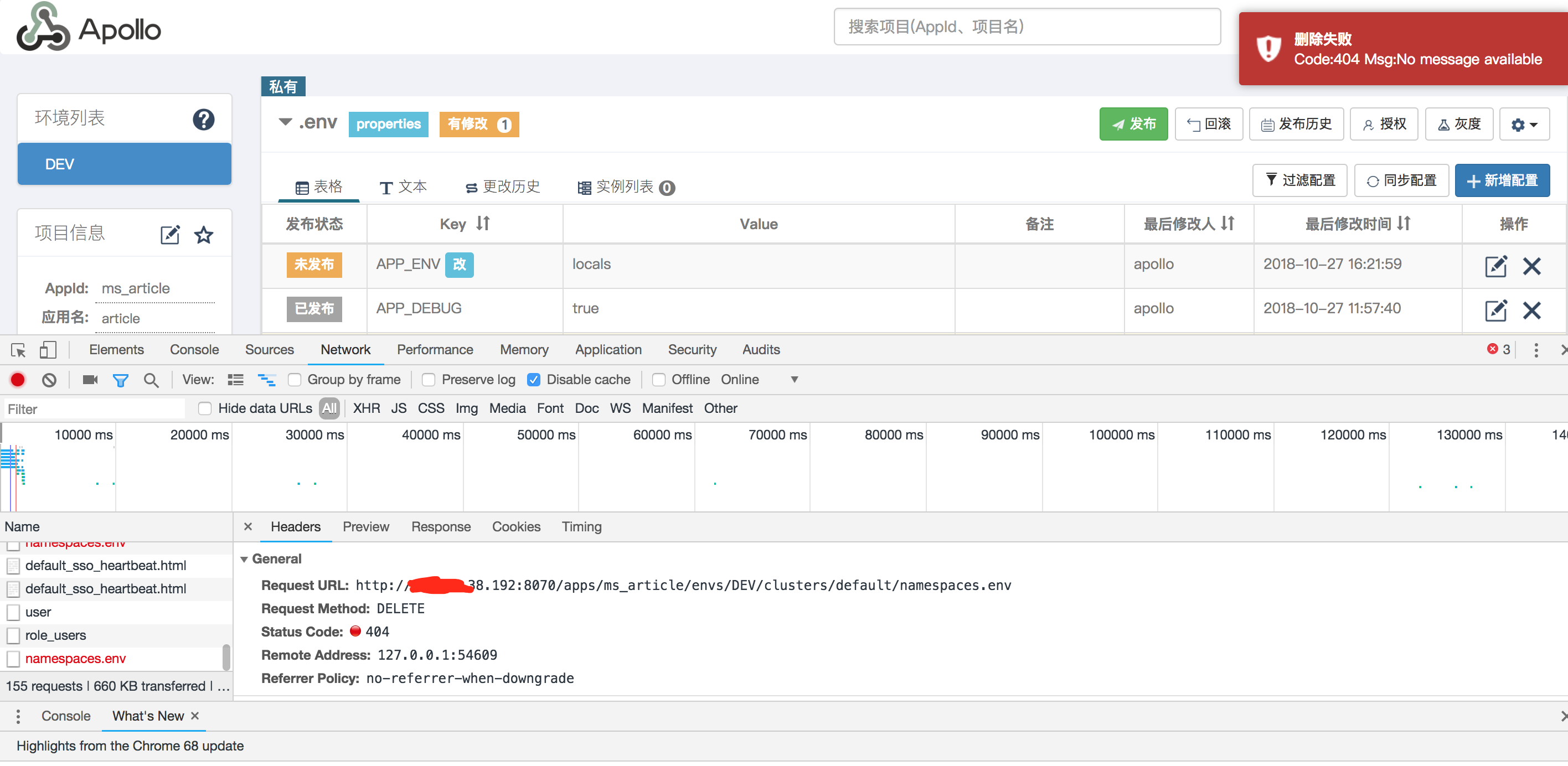
Task: Click the 发布 publish button
Action: [1133, 123]
